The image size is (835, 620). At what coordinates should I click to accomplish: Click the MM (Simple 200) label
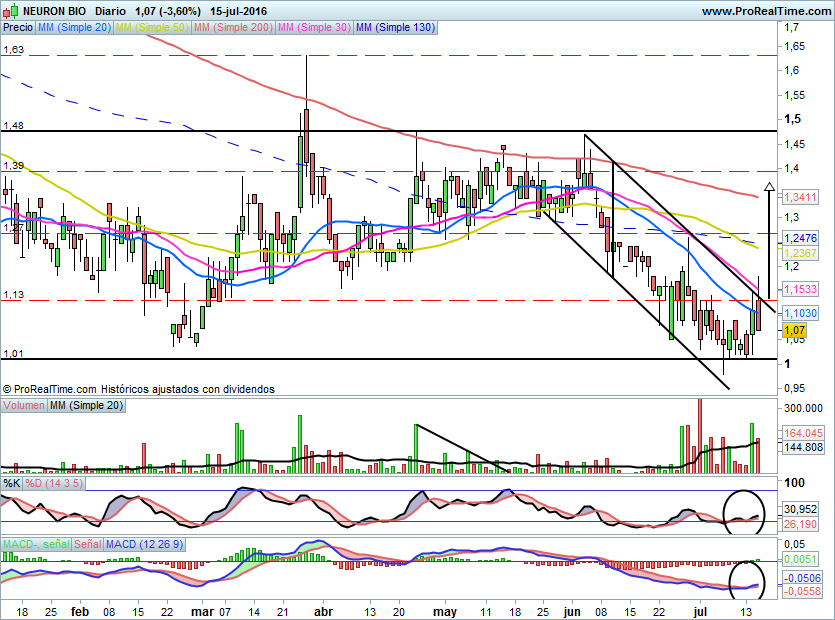(233, 28)
